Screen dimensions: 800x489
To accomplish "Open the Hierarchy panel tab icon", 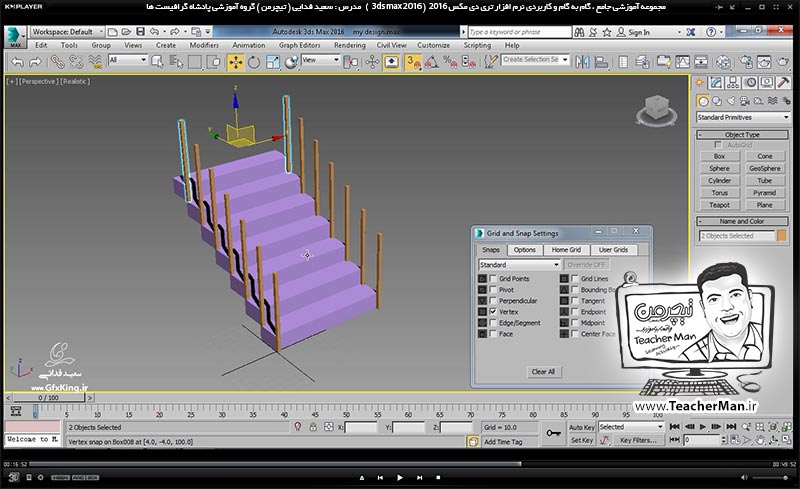I will tap(733, 83).
